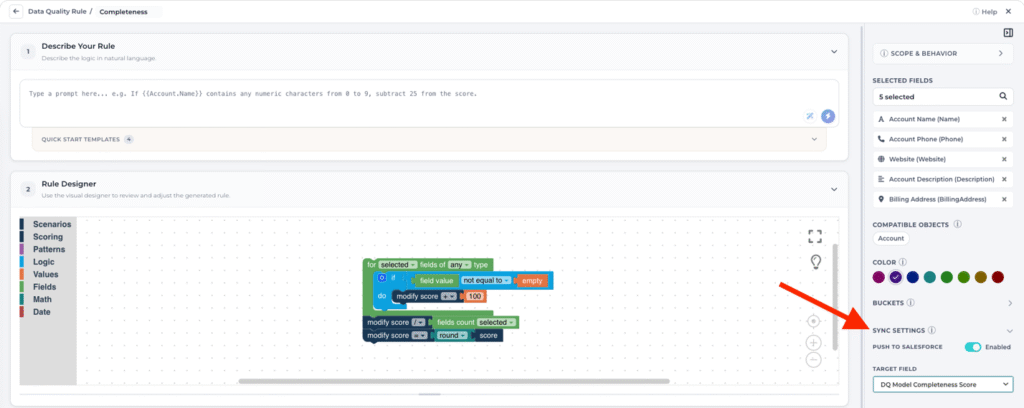Show info for Compatible Objects
The height and width of the screenshot is (408, 1024).
point(957,224)
